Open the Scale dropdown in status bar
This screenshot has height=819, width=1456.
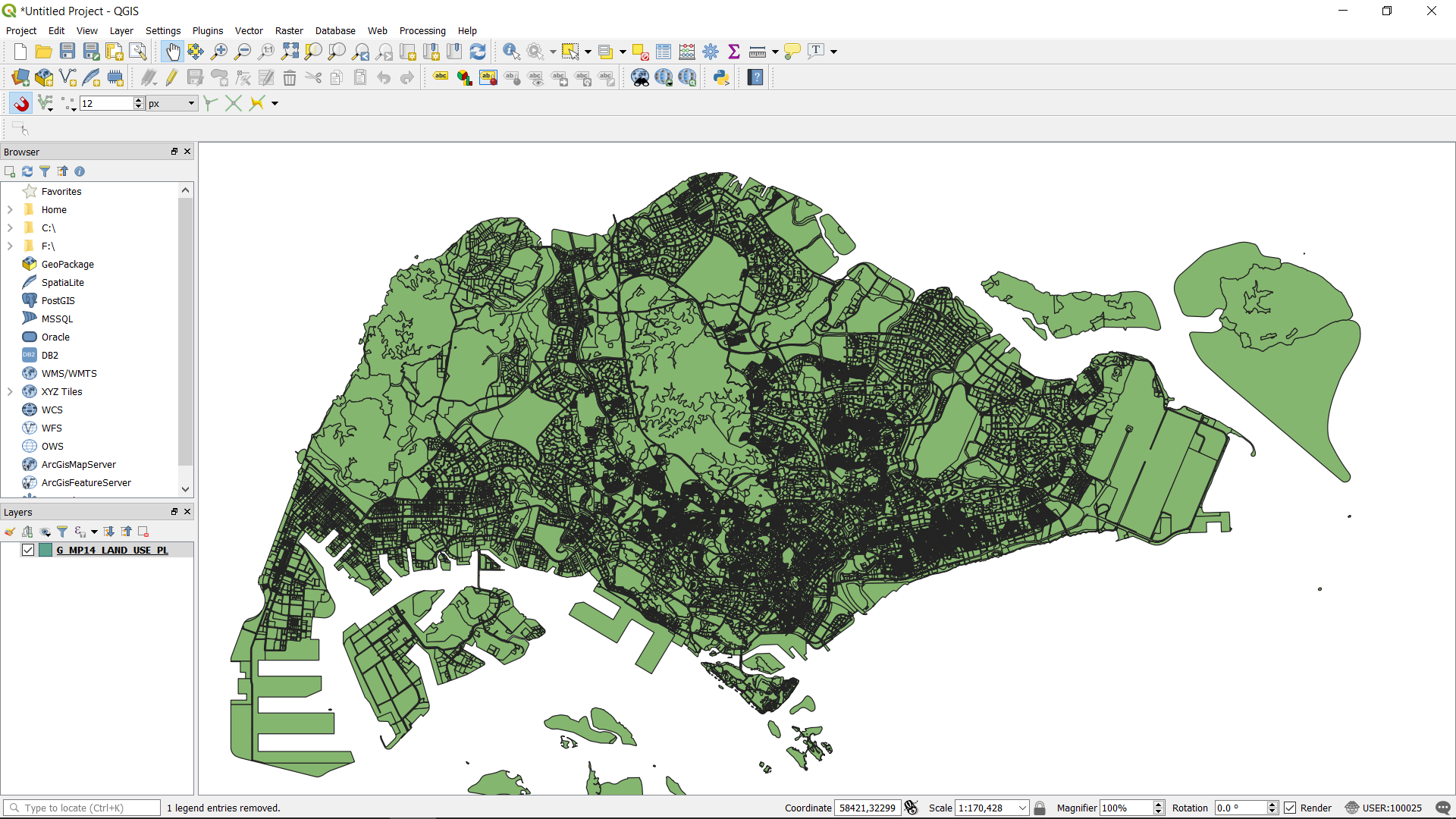pos(1022,808)
